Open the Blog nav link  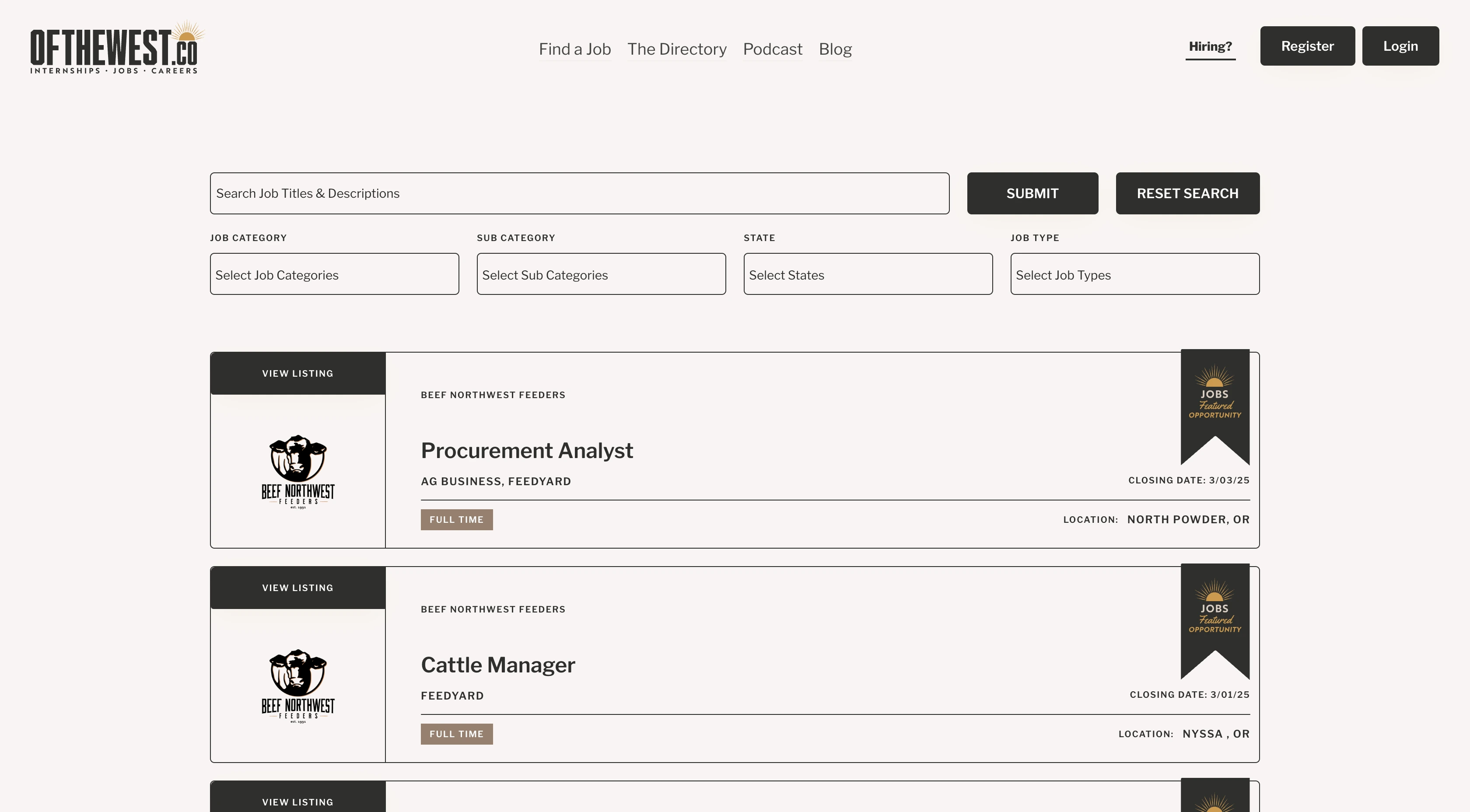click(835, 49)
